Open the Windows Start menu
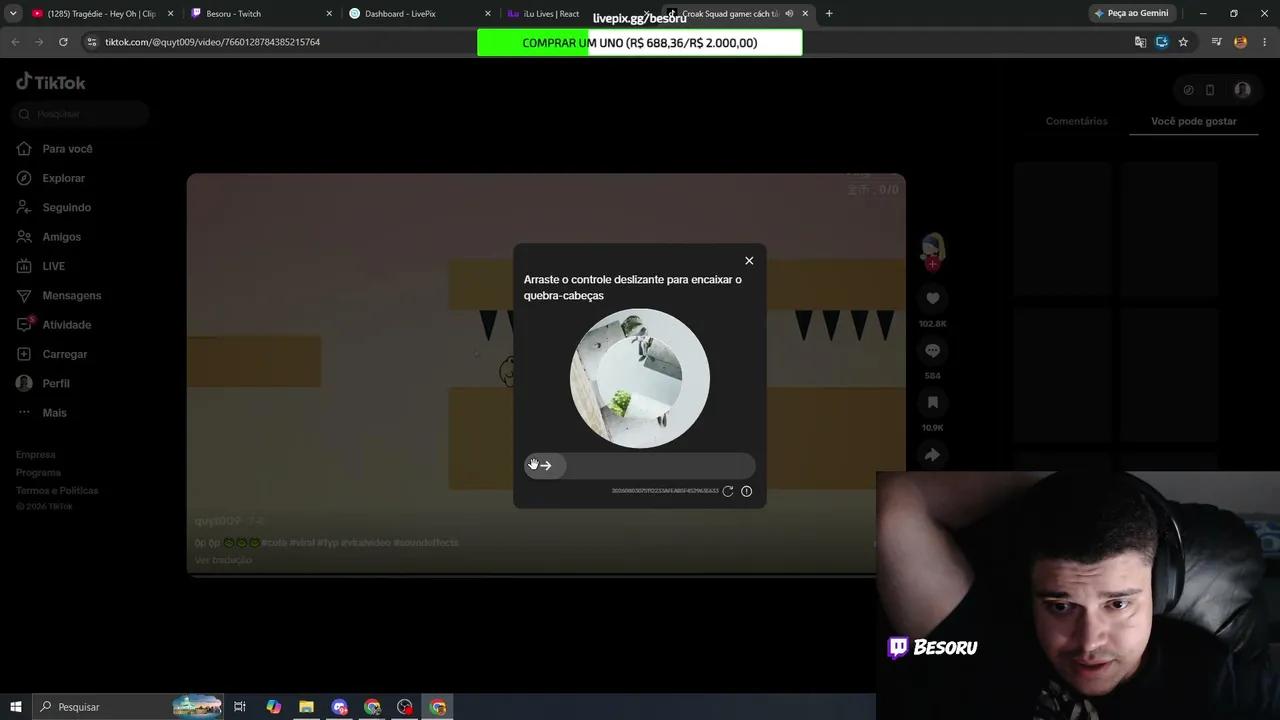 16,707
